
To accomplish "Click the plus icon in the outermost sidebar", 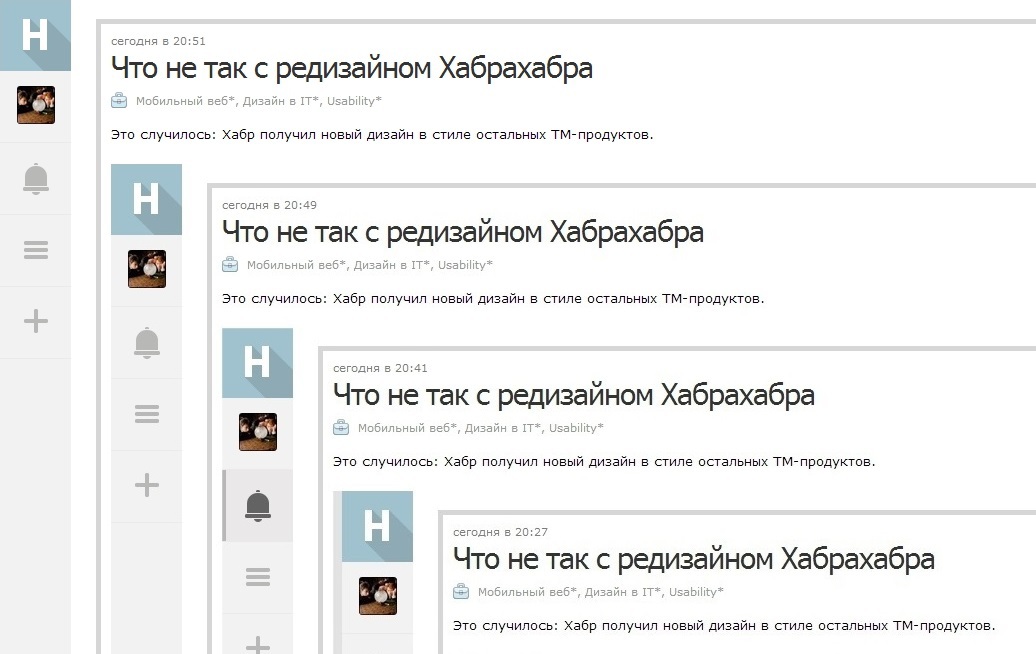I will pos(36,321).
